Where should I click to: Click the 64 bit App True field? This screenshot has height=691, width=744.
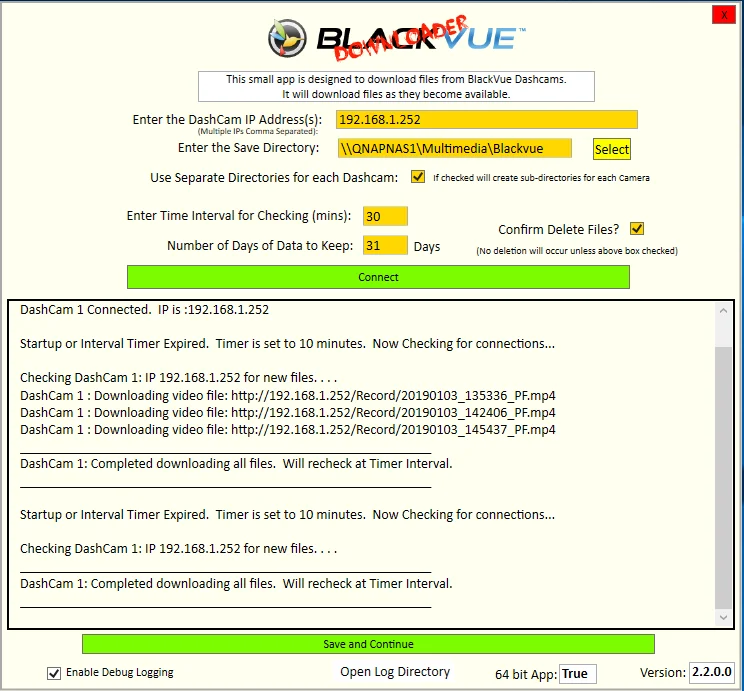pyautogui.click(x=577, y=674)
